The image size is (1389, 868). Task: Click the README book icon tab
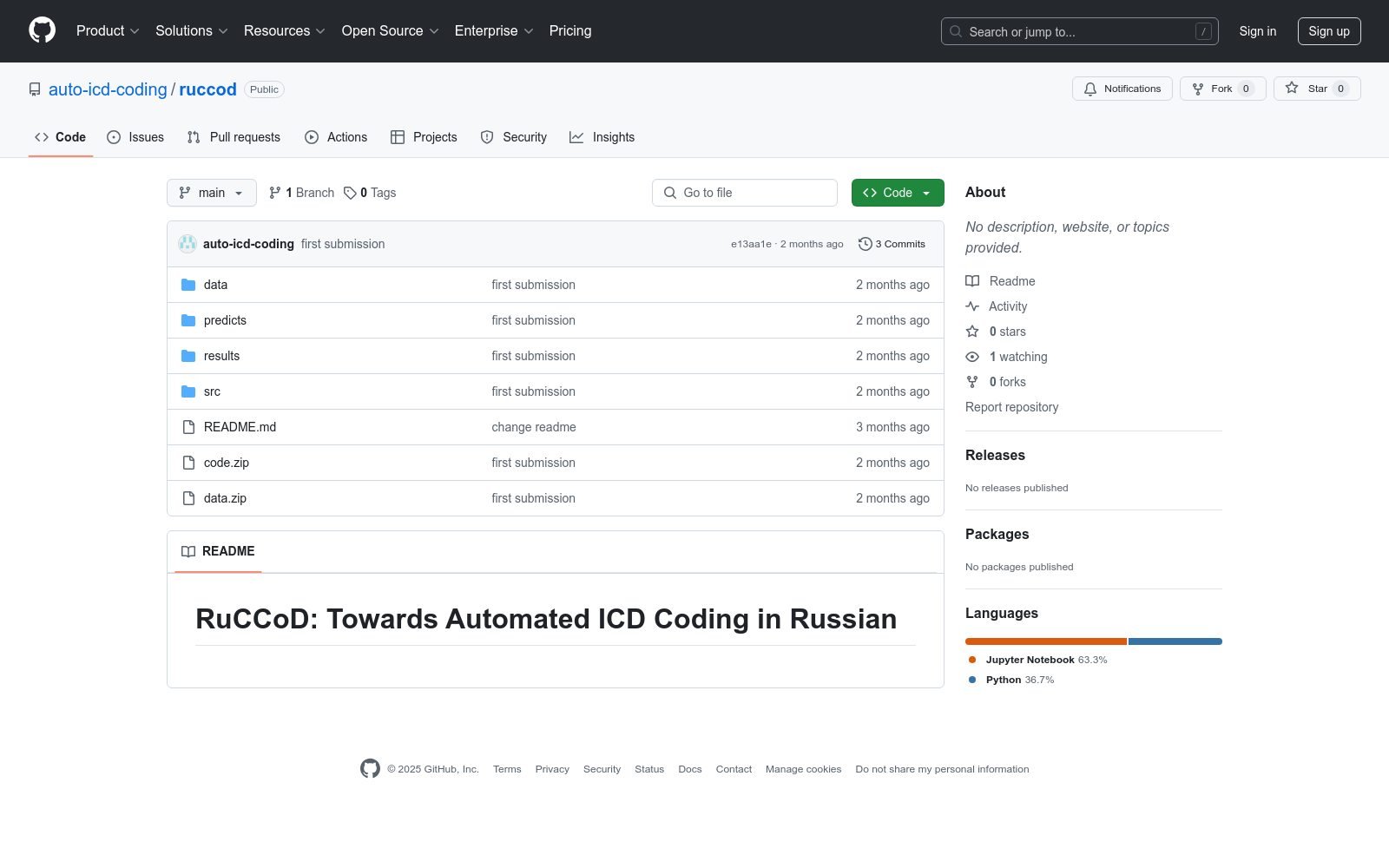point(188,551)
